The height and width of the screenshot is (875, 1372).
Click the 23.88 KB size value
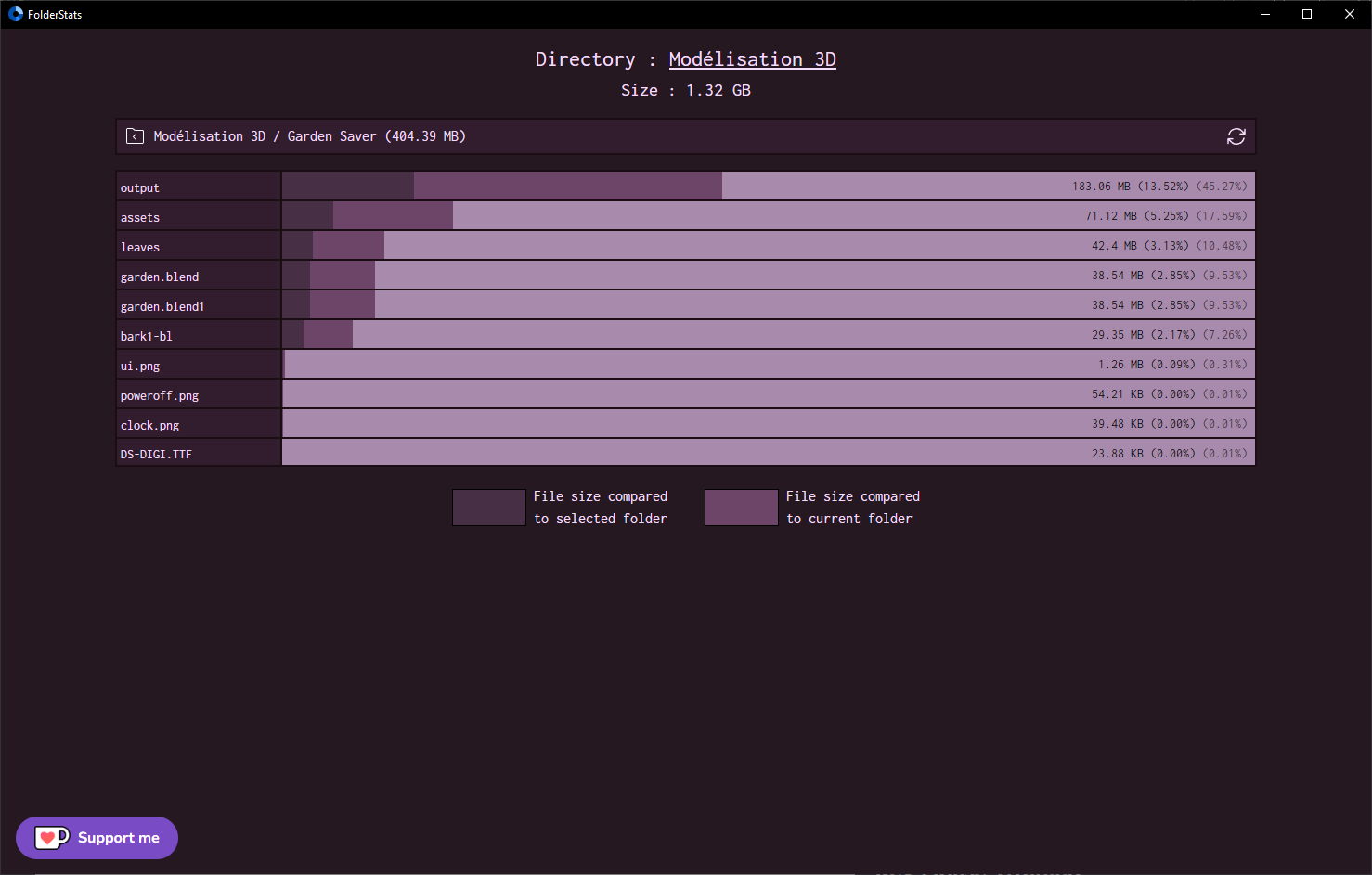pos(1118,454)
